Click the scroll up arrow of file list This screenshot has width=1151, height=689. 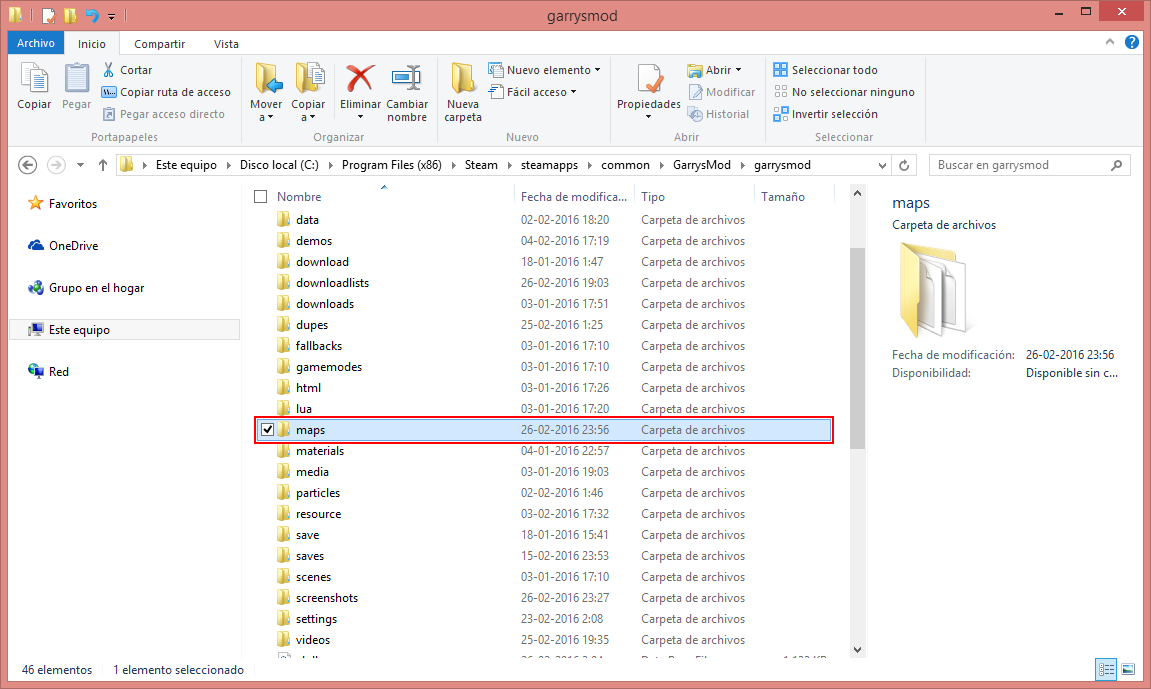click(x=857, y=193)
